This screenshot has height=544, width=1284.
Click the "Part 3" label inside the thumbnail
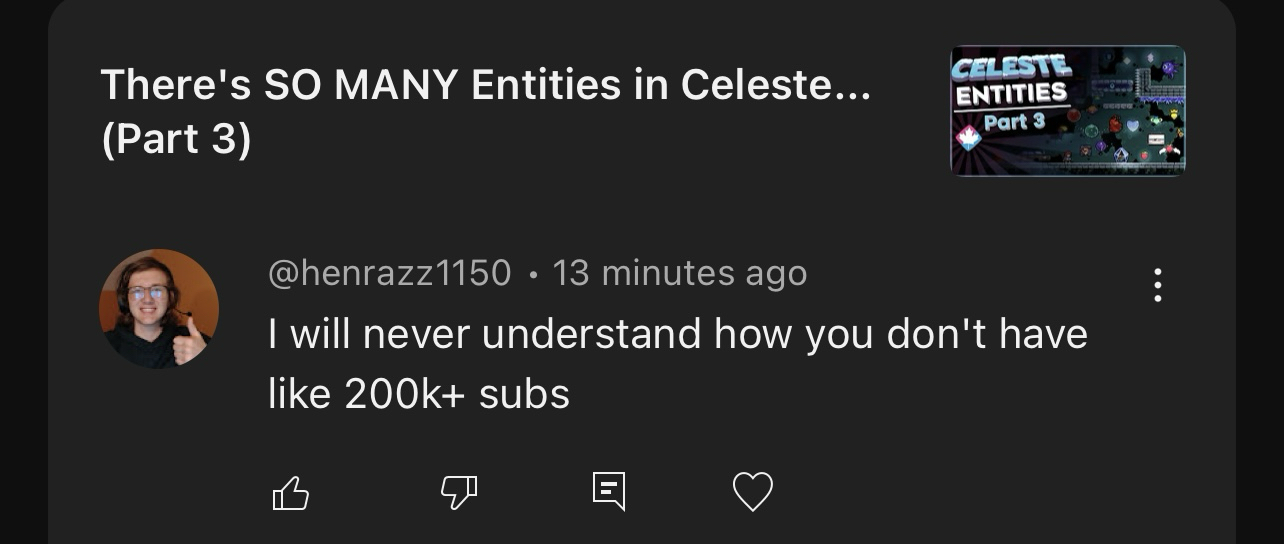pyautogui.click(x=1013, y=122)
